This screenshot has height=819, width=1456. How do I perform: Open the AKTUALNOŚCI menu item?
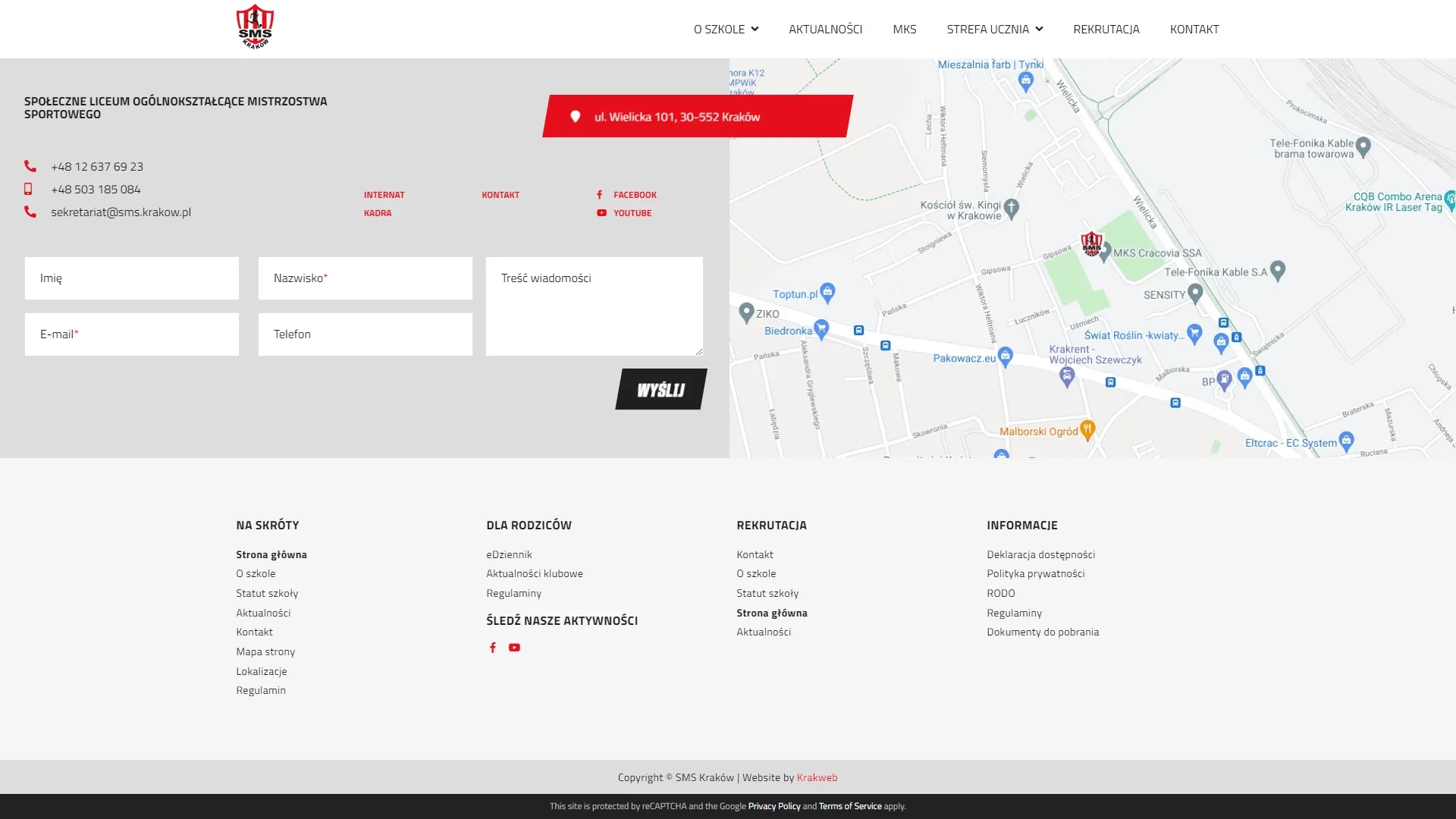[x=825, y=29]
